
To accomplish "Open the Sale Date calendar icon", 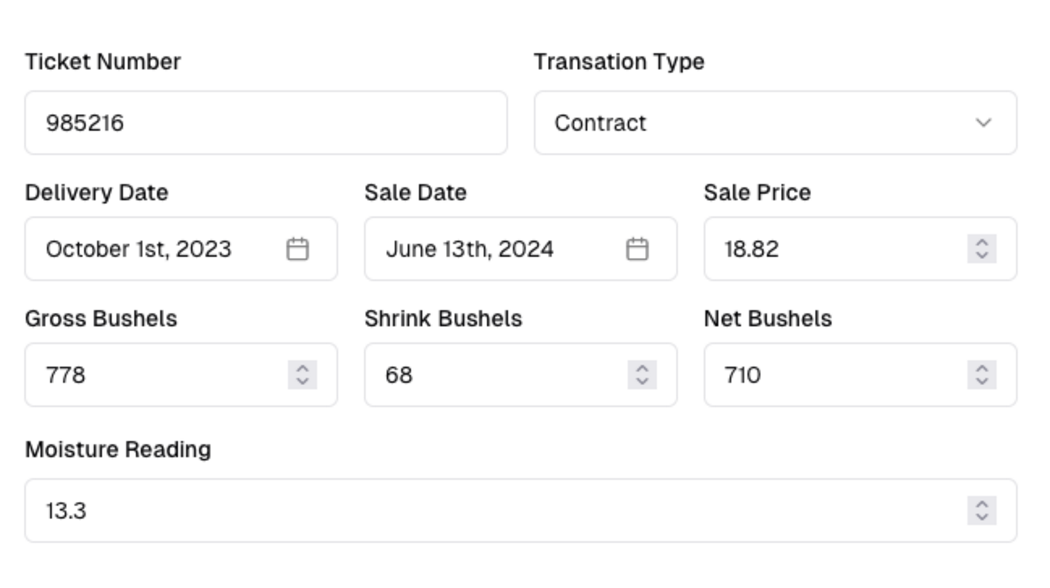I will click(637, 249).
